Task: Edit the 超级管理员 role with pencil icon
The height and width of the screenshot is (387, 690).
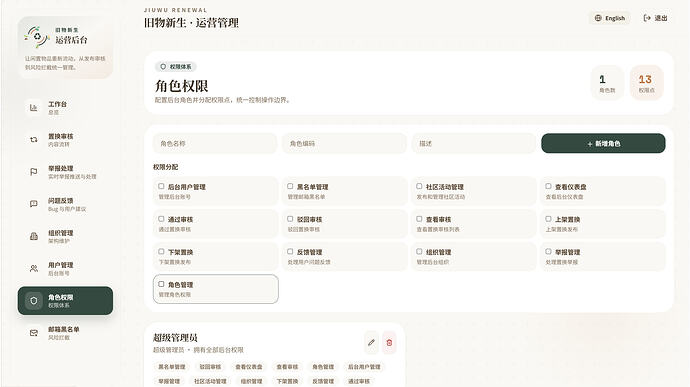Action: (x=371, y=342)
